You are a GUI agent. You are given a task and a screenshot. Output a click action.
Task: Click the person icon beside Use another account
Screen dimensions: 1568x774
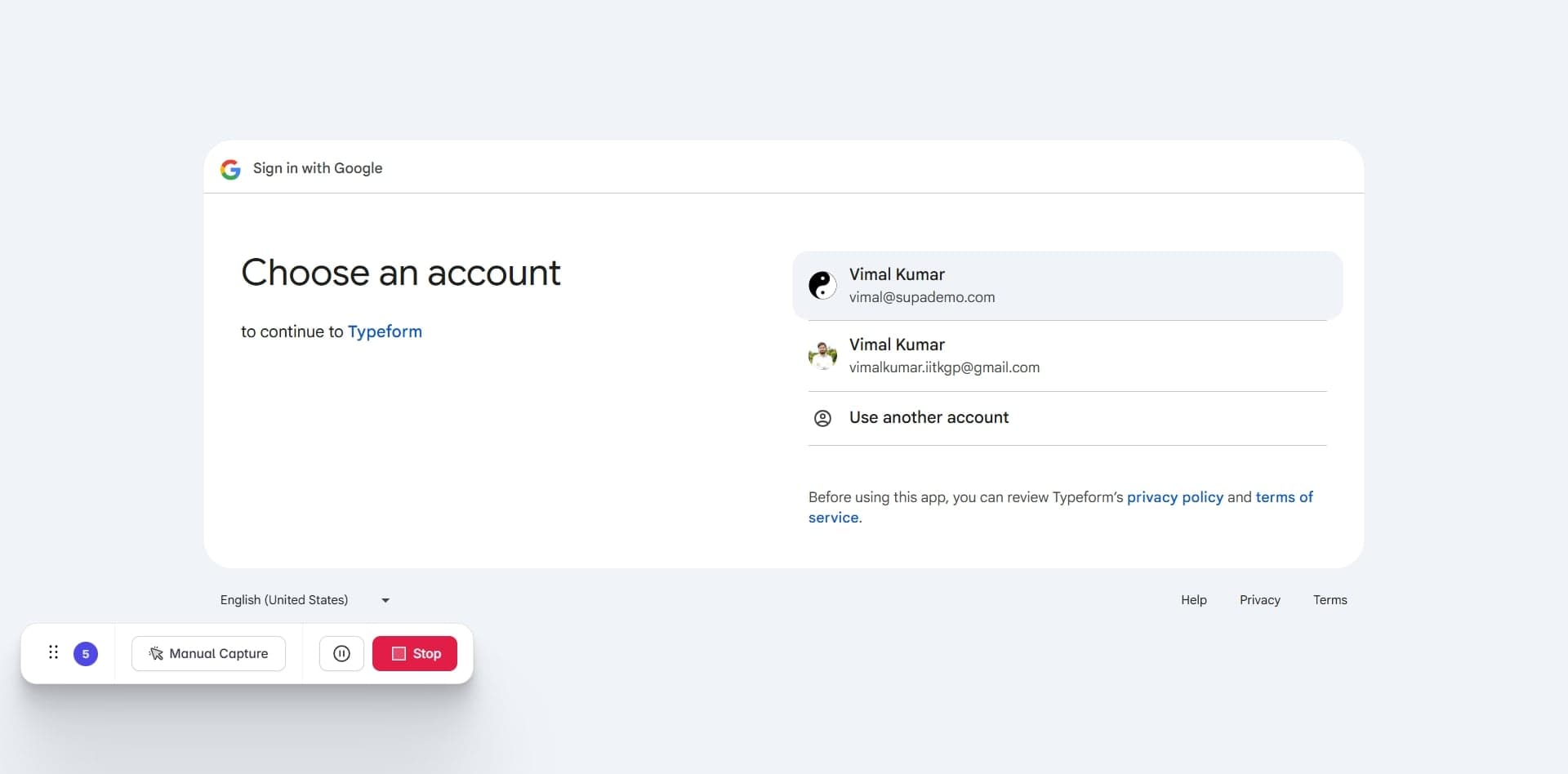(x=822, y=418)
